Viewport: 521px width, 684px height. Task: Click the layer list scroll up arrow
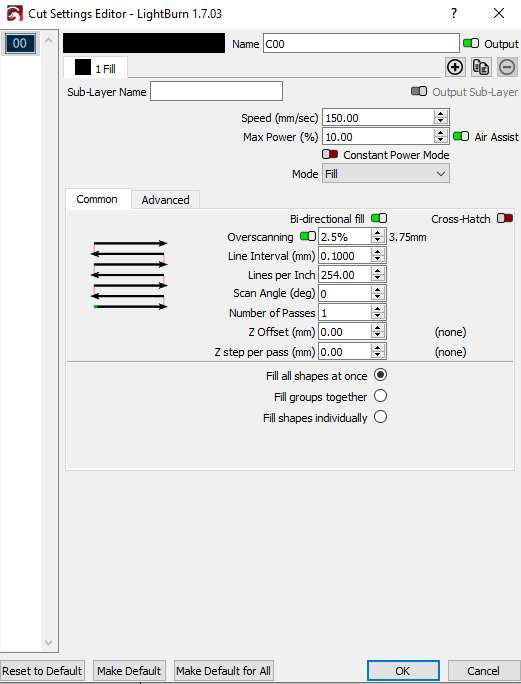pos(49,40)
